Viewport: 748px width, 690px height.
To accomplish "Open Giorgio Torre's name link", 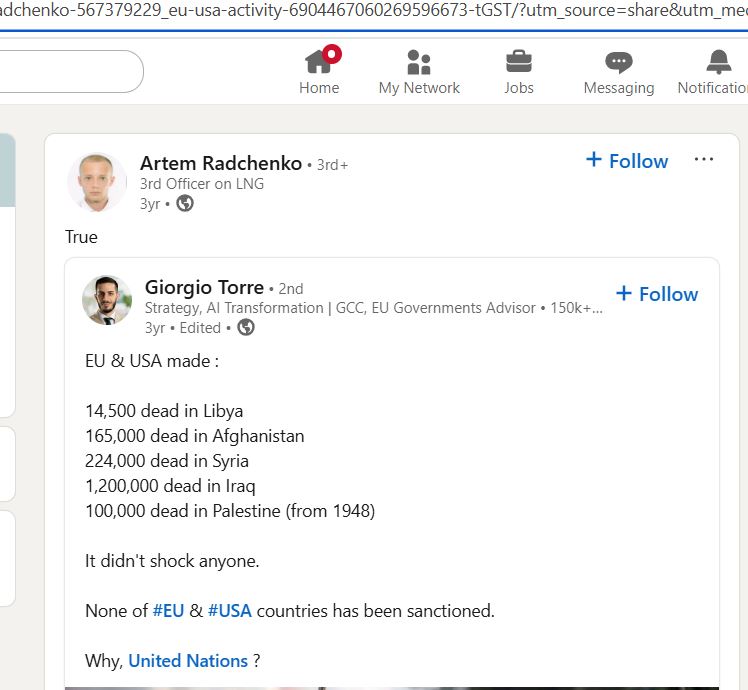I will coord(204,287).
